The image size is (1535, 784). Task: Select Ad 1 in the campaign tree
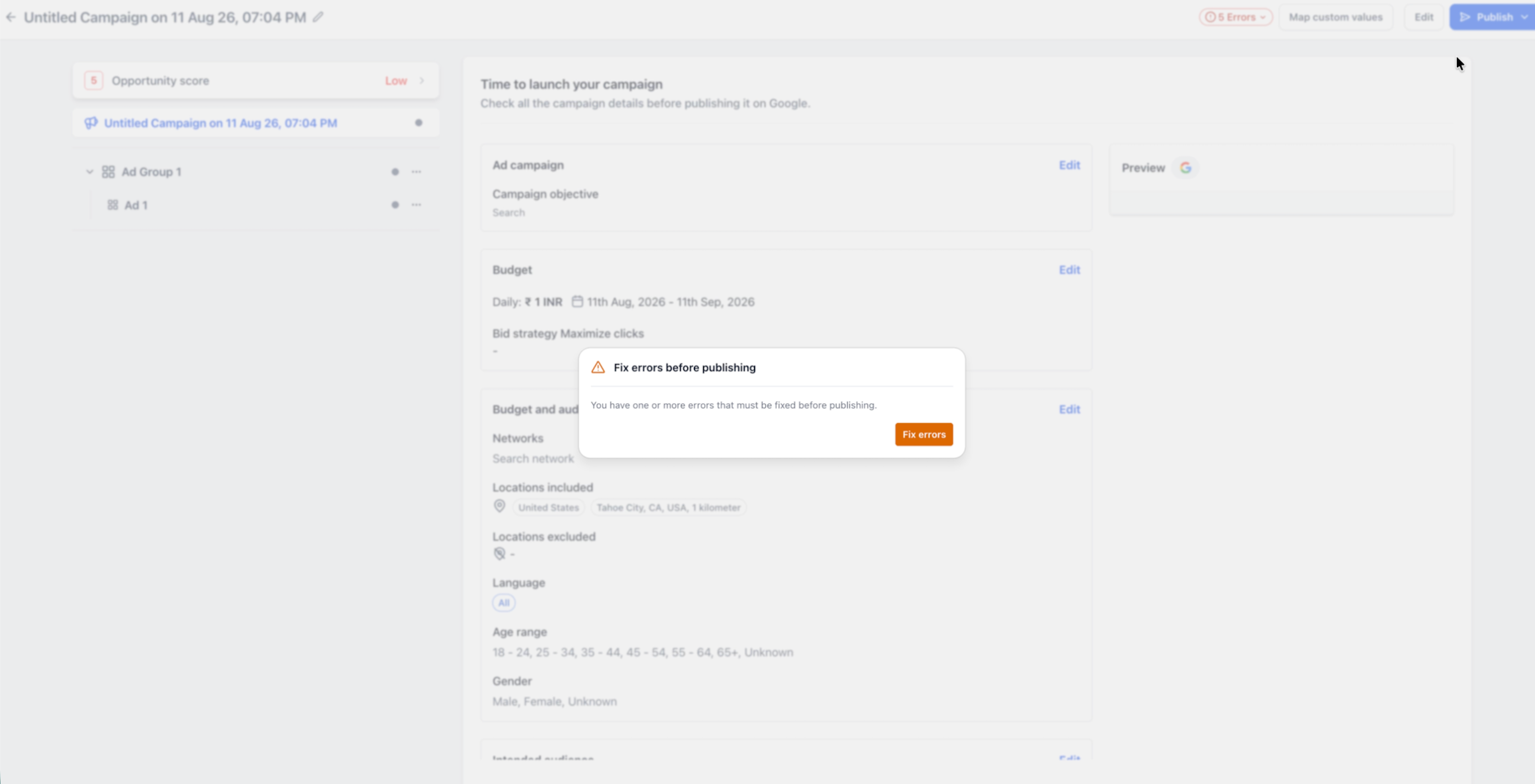point(136,205)
